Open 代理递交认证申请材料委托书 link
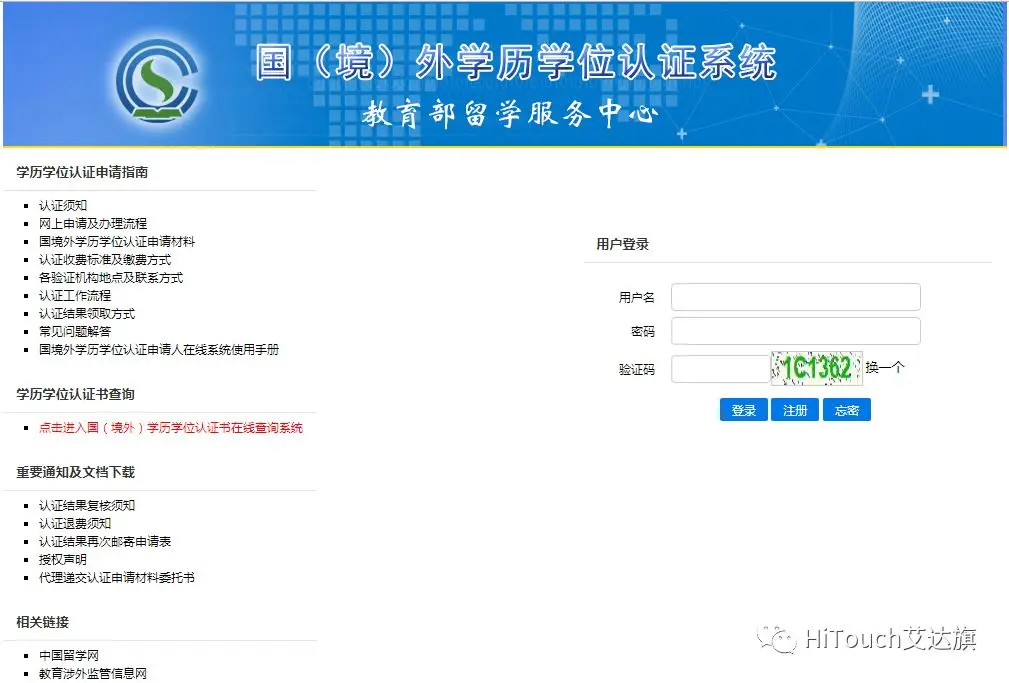Image resolution: width=1009 pixels, height=683 pixels. [116, 577]
